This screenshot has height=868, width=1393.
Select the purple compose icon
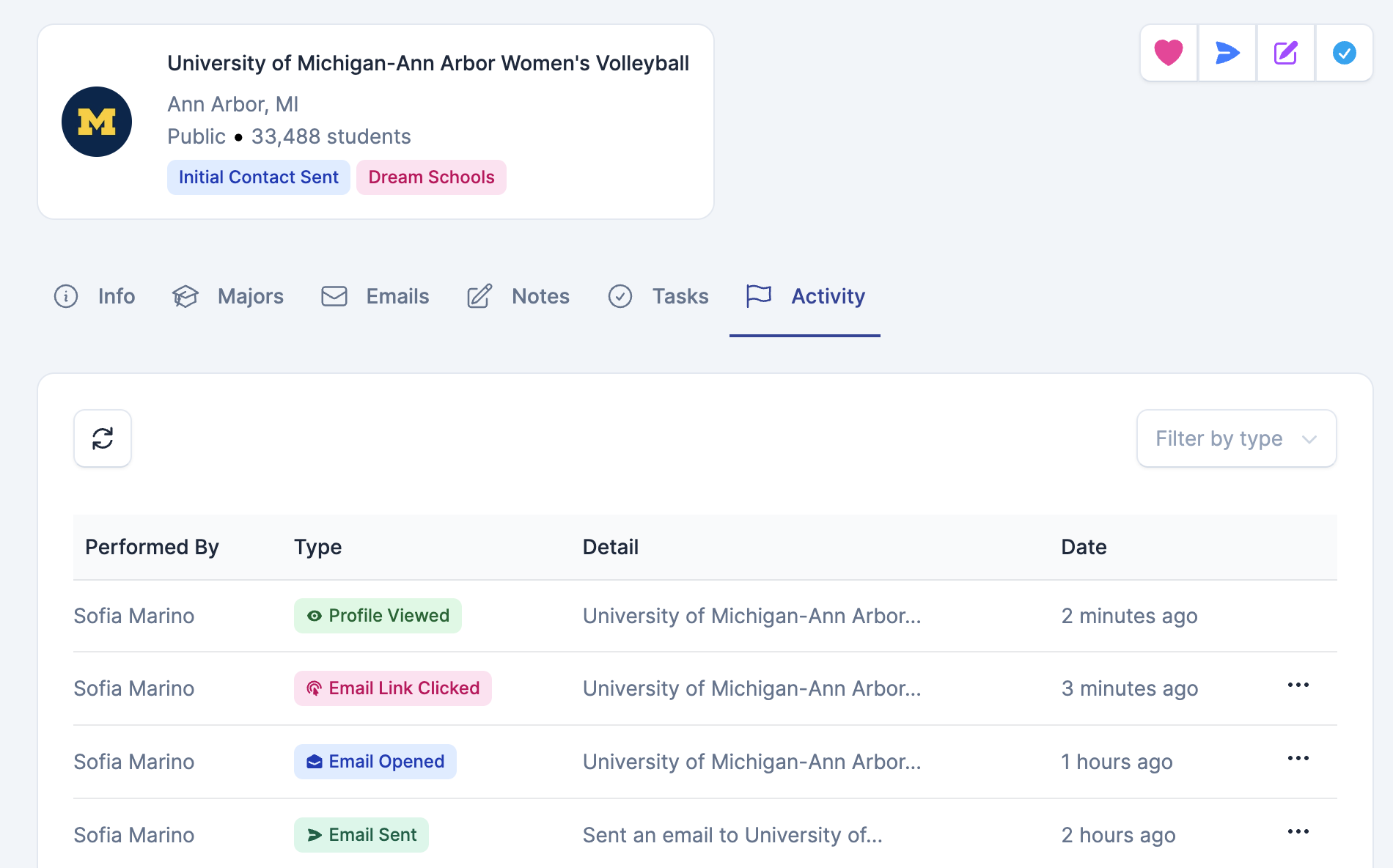1285,52
